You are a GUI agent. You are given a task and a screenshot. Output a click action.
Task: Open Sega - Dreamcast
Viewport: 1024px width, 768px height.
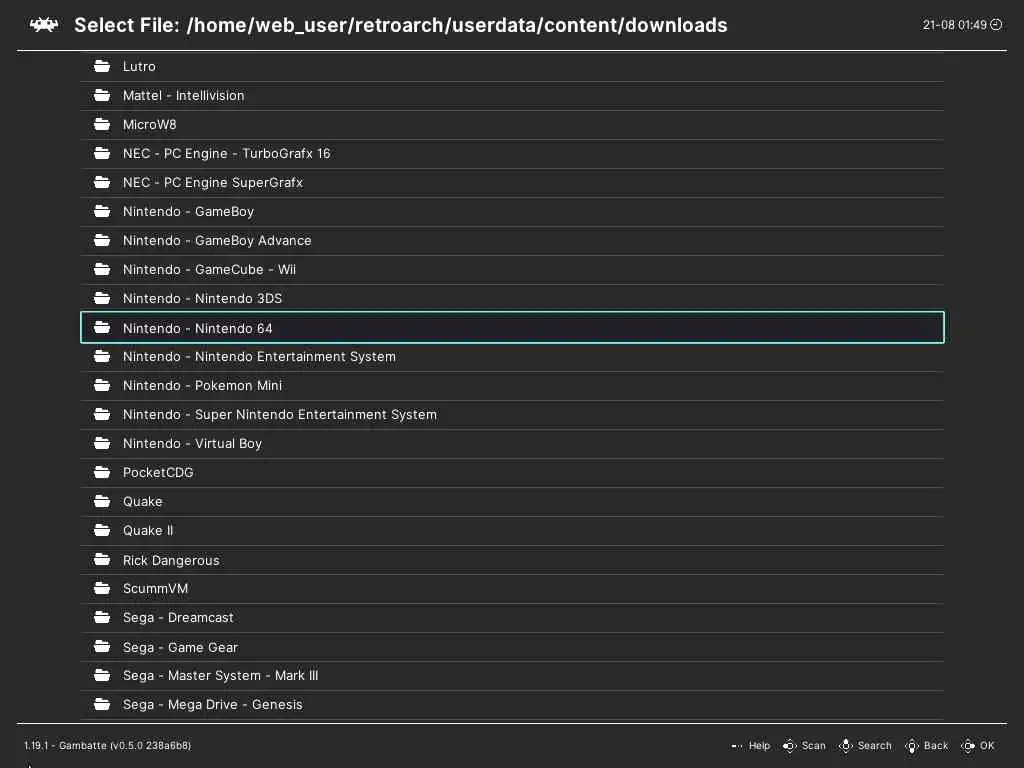point(512,618)
